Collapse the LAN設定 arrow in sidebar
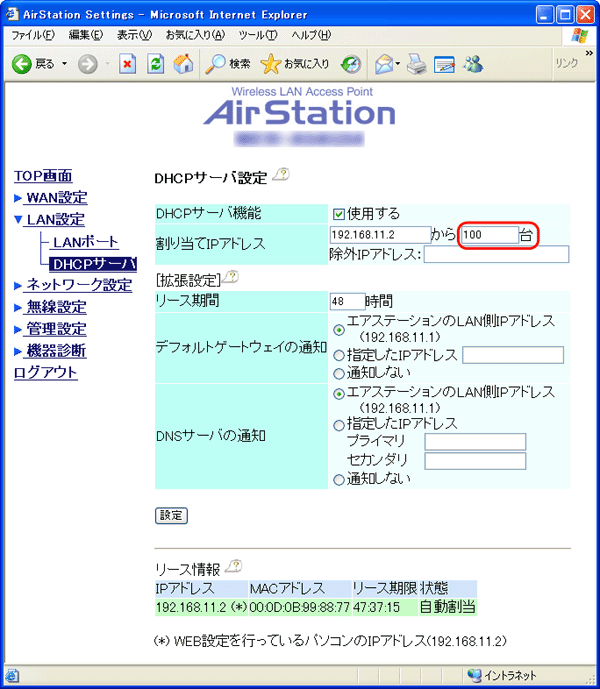Image resolution: width=600 pixels, height=689 pixels. 18,219
